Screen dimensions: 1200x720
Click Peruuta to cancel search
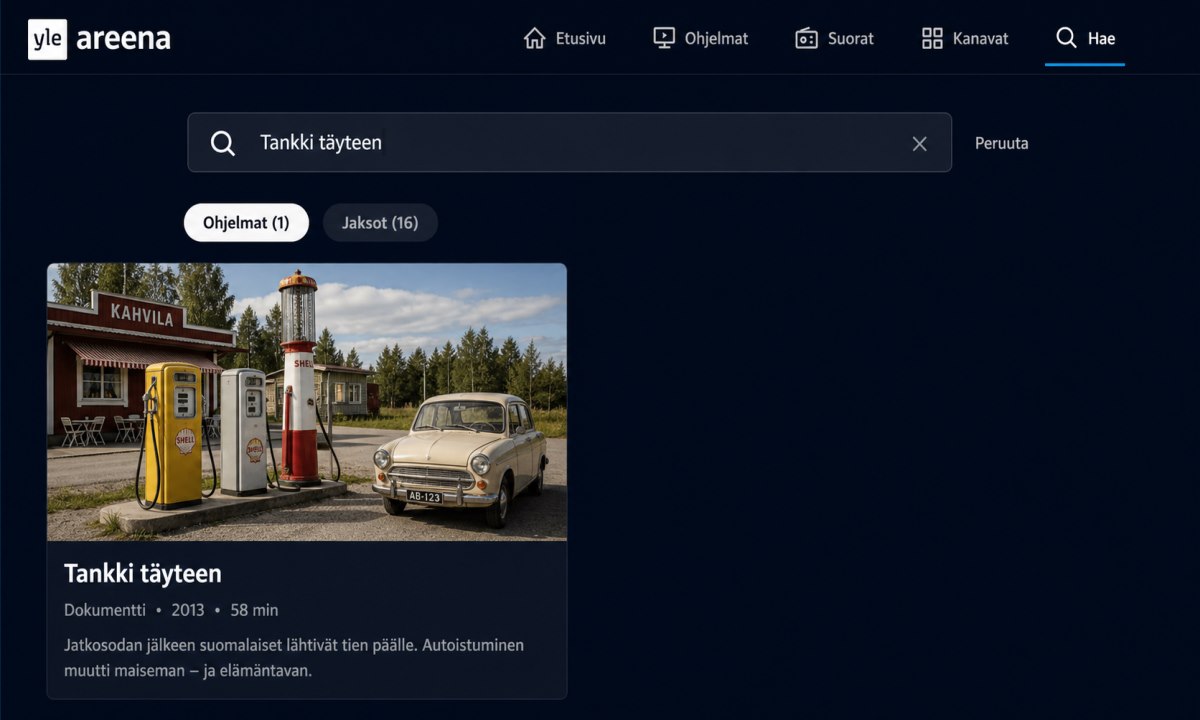click(1001, 143)
